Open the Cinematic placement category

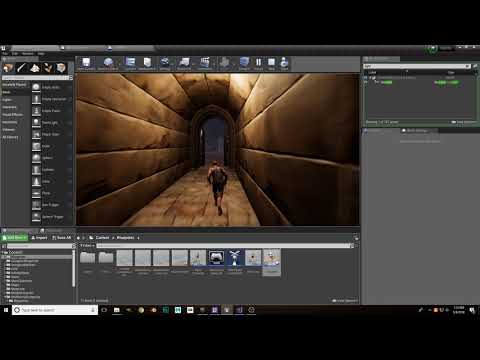pos(10,107)
